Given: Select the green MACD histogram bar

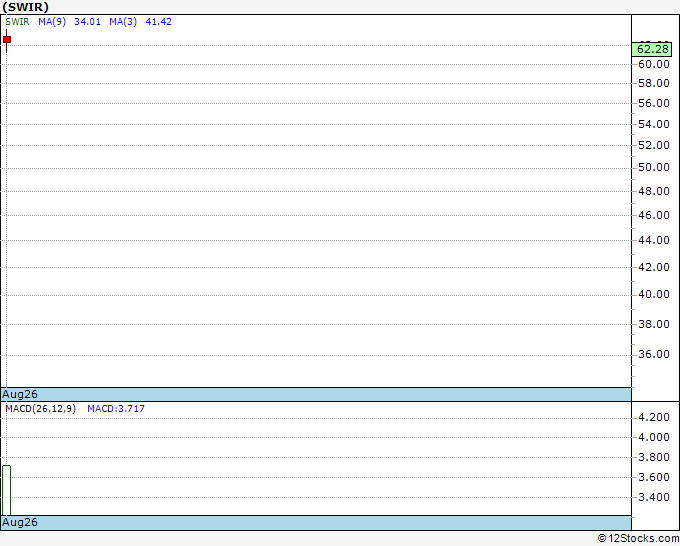Looking at the screenshot, I should point(7,490).
